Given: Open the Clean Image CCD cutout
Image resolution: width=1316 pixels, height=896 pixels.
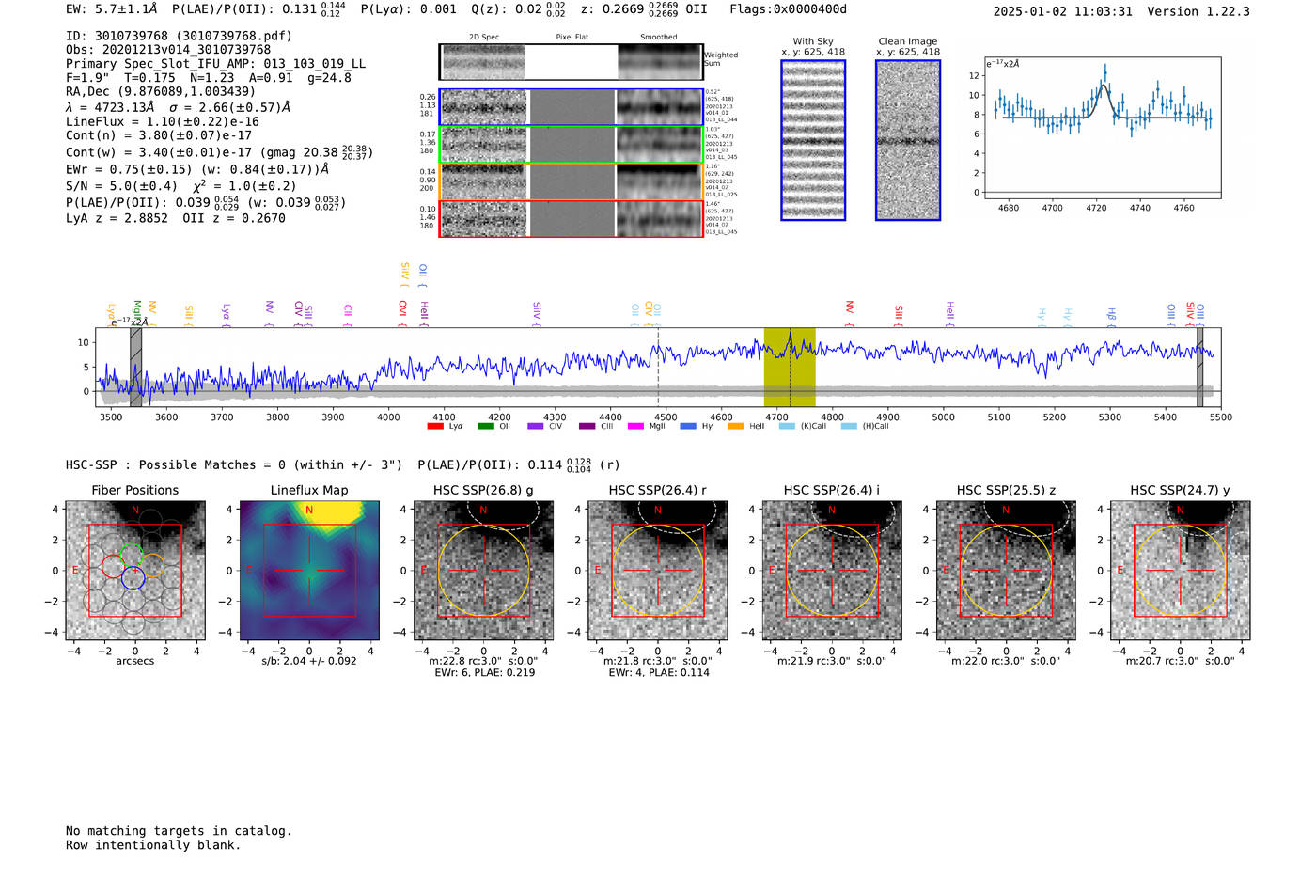Looking at the screenshot, I should click(908, 140).
